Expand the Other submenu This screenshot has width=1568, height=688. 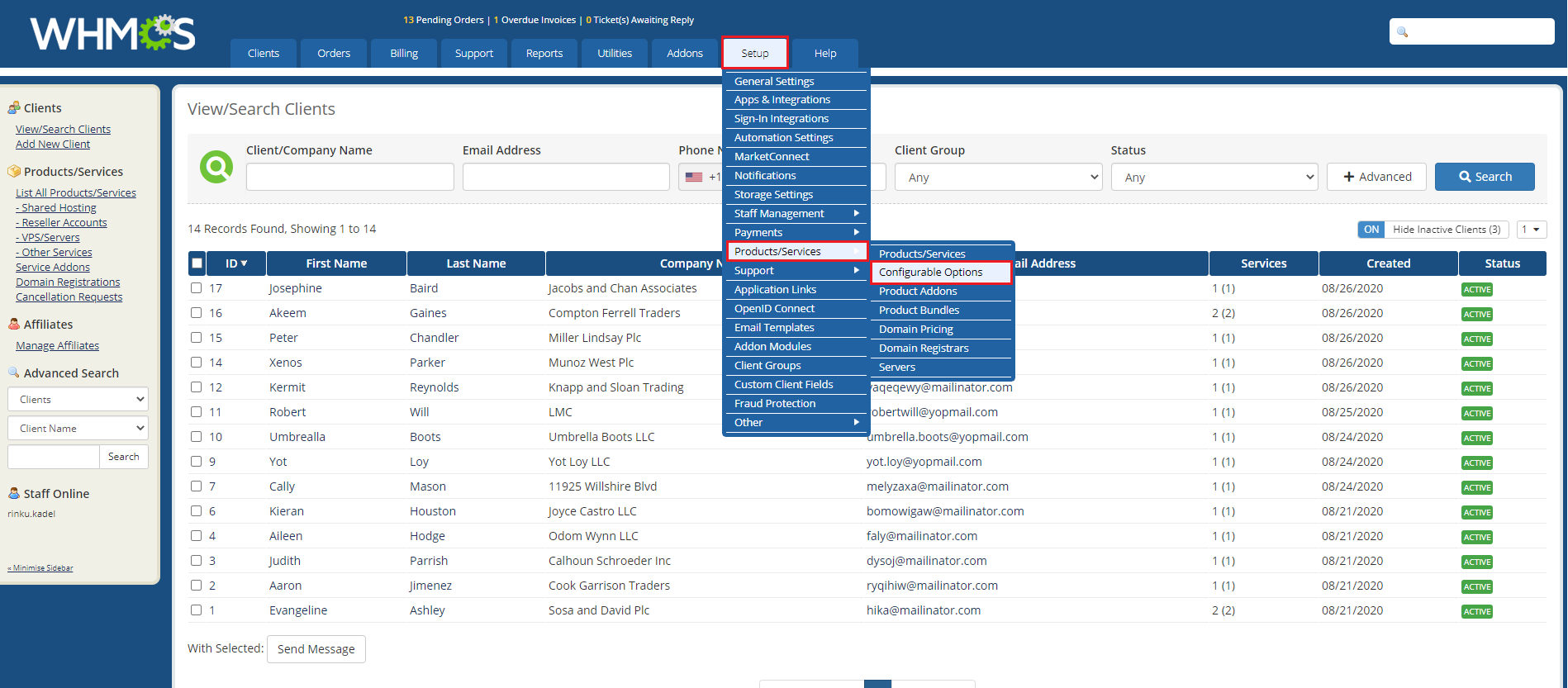point(796,422)
